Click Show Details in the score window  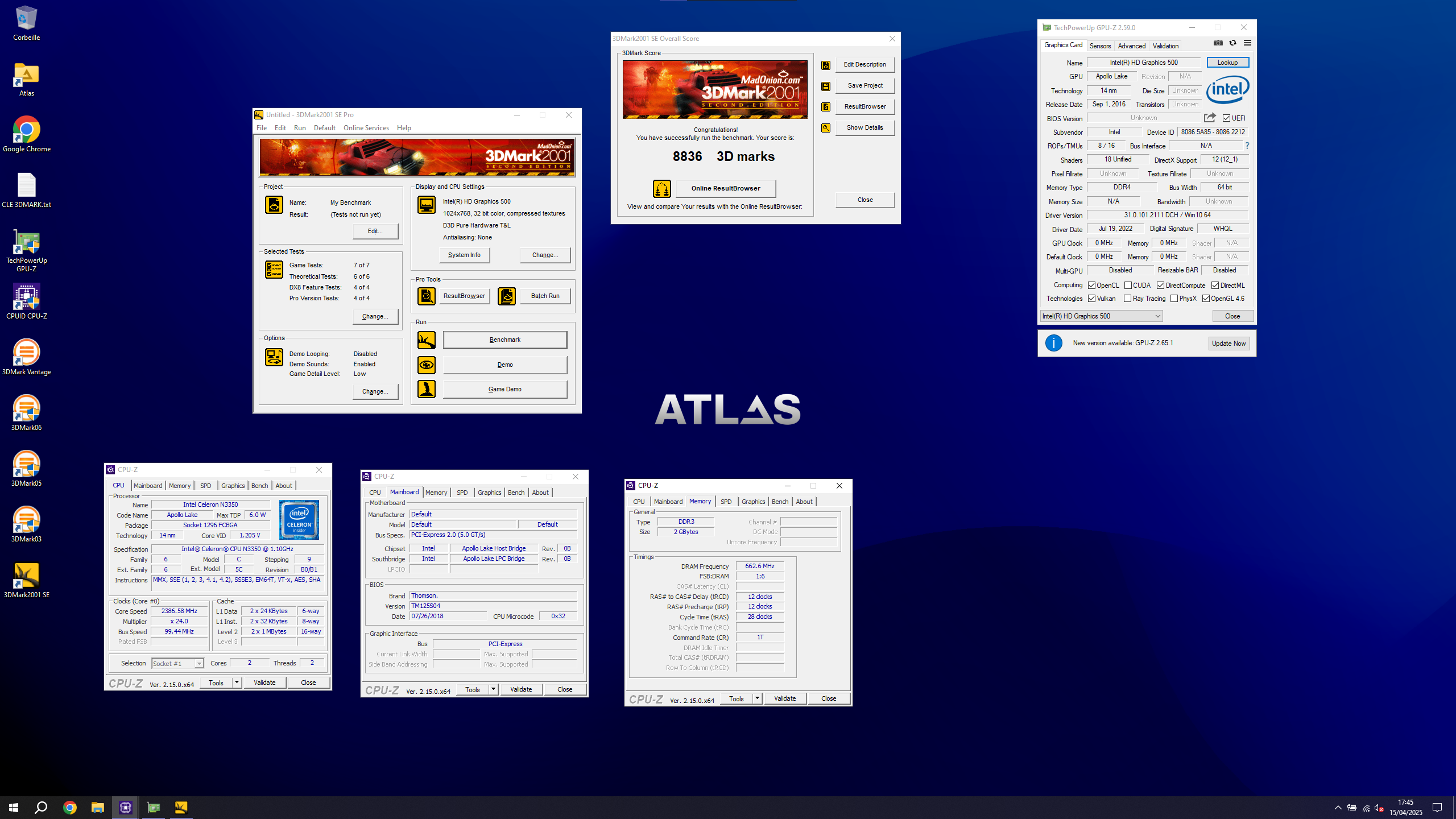(x=864, y=127)
